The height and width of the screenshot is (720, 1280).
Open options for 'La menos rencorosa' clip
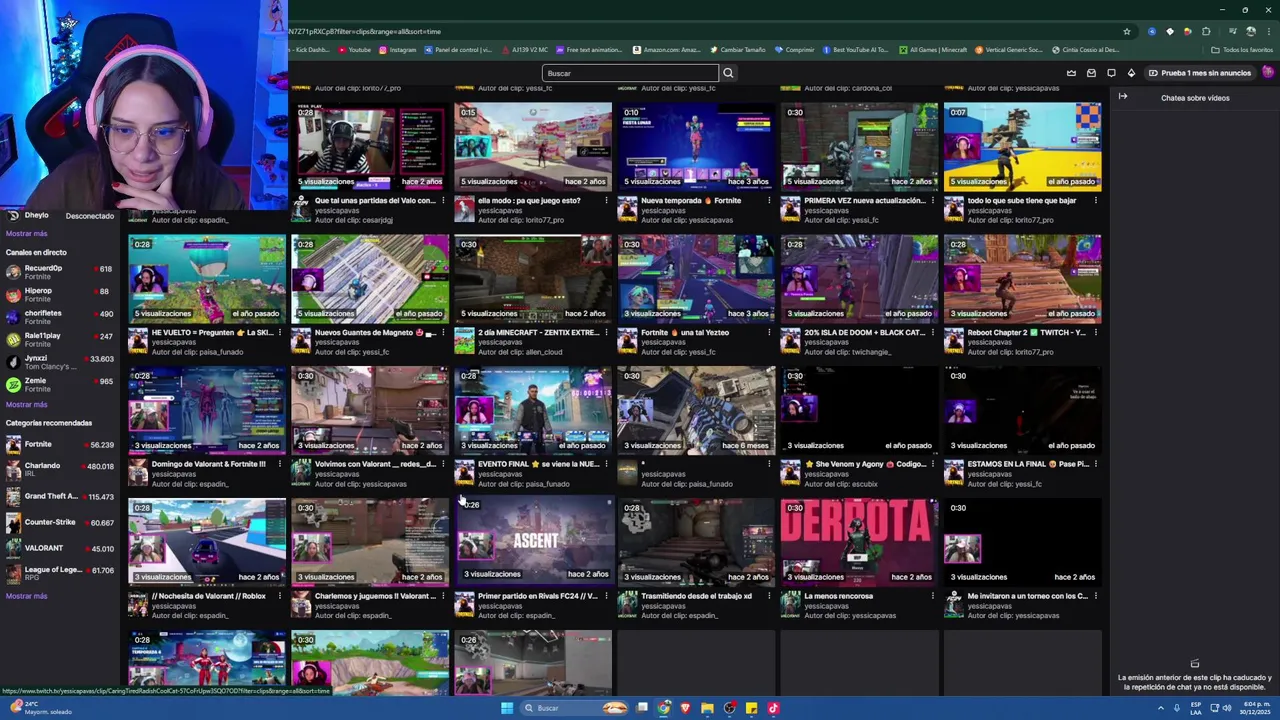(x=932, y=597)
